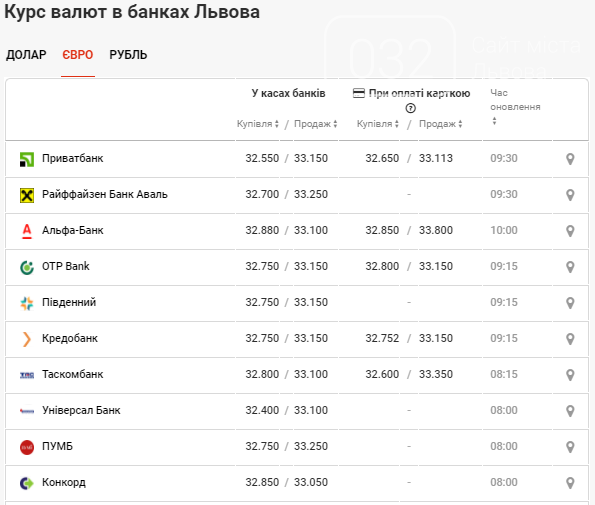The height and width of the screenshot is (505, 595).
Task: Sort by cash desk Купівля column
Action: 258,124
